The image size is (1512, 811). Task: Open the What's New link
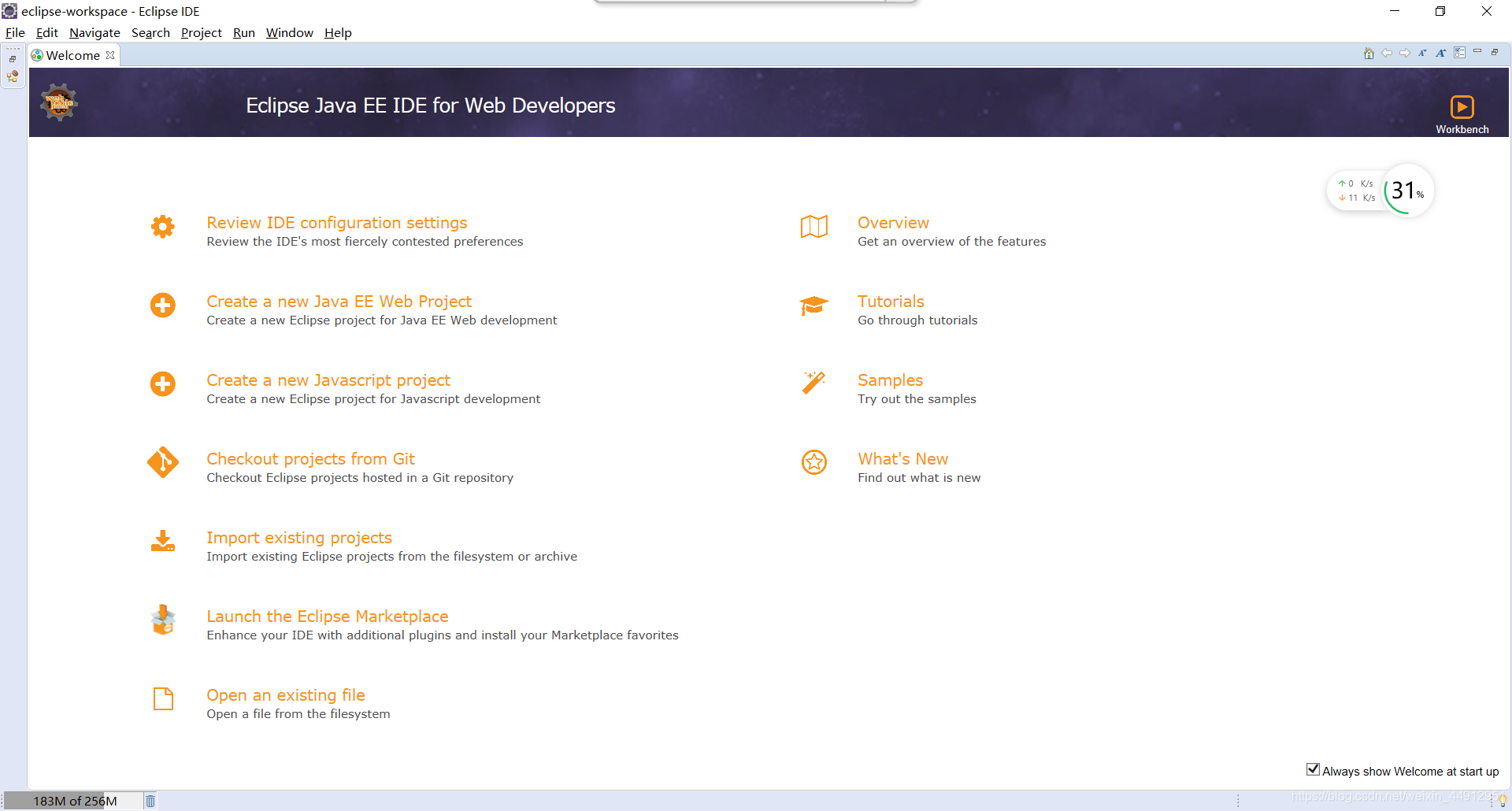click(902, 459)
